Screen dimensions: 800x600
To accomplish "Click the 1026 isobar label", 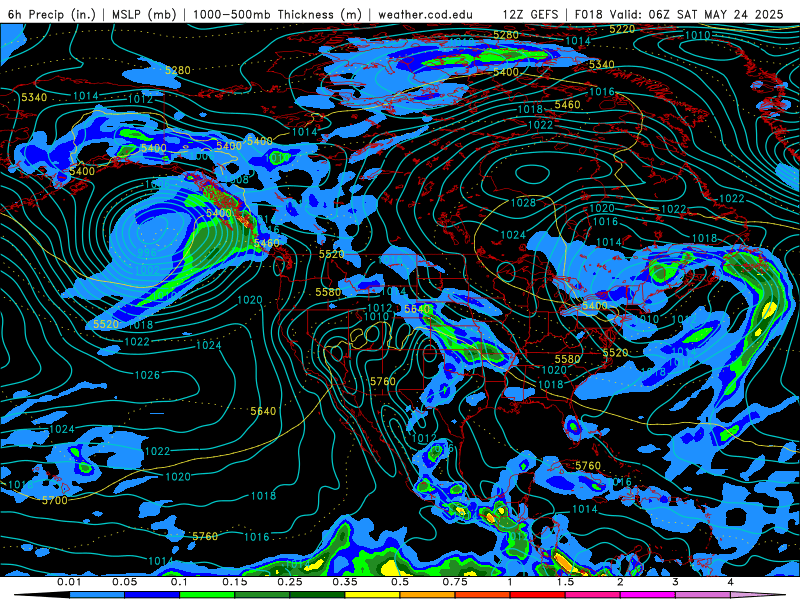I will [x=147, y=375].
